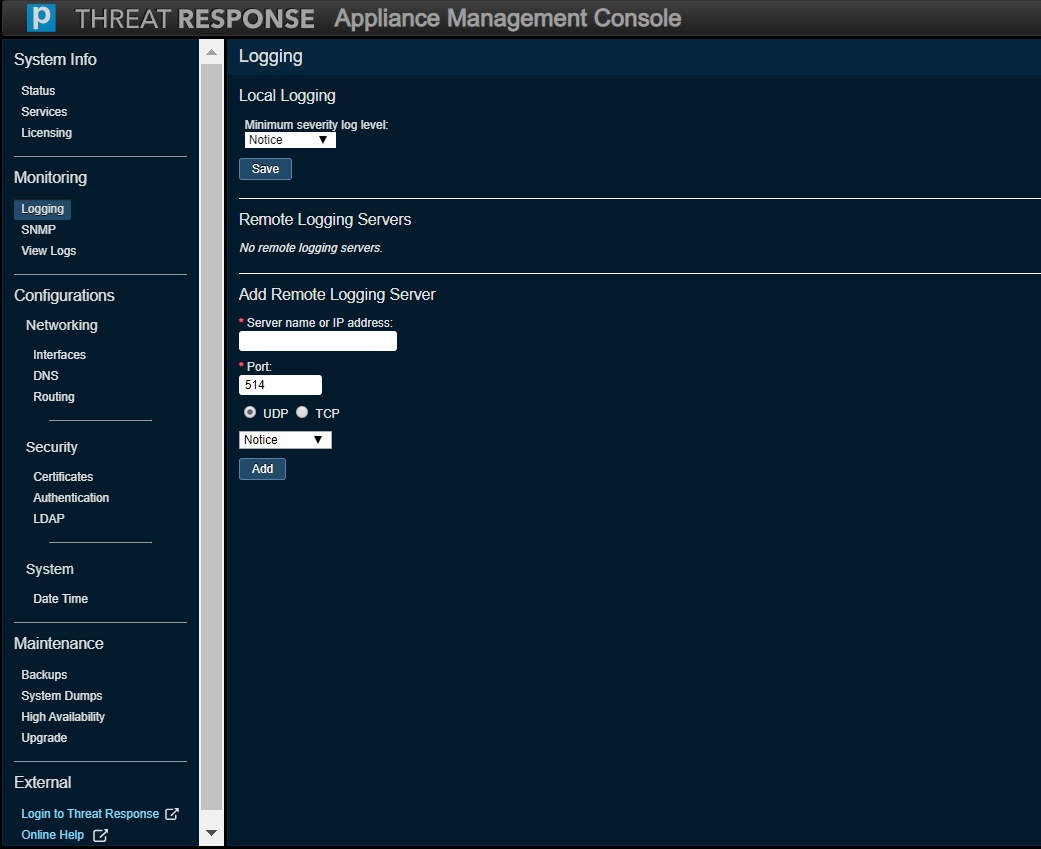Click external link icon beside Login to Threat Response
This screenshot has height=849, width=1041.
point(171,814)
